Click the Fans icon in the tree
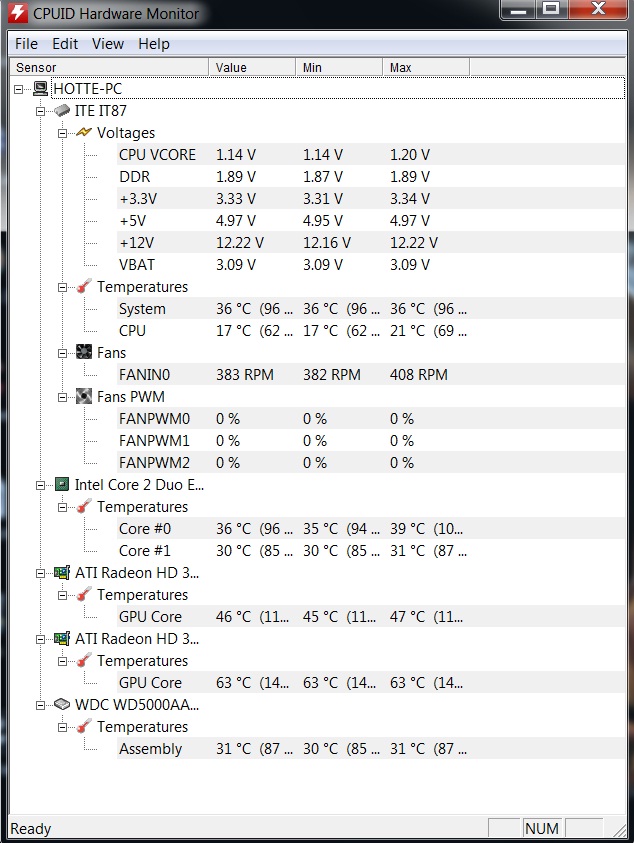This screenshot has height=843, width=634. pos(84,353)
